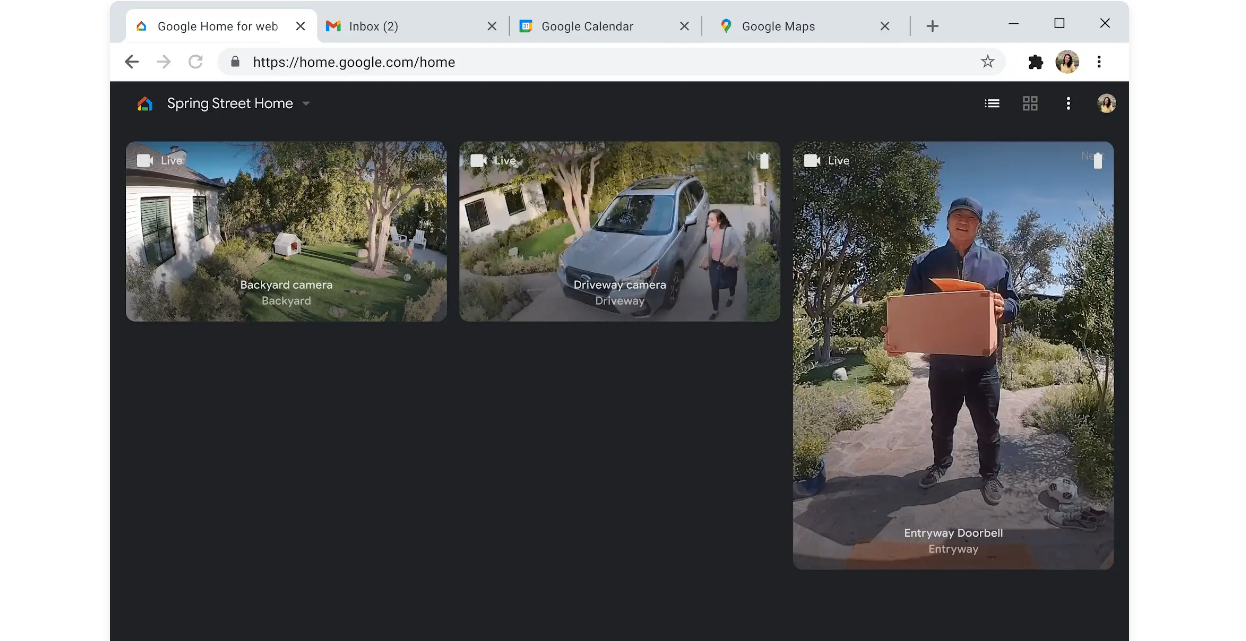Viewport: 1246px width, 641px height.
Task: Reload the current page
Action: [x=196, y=62]
